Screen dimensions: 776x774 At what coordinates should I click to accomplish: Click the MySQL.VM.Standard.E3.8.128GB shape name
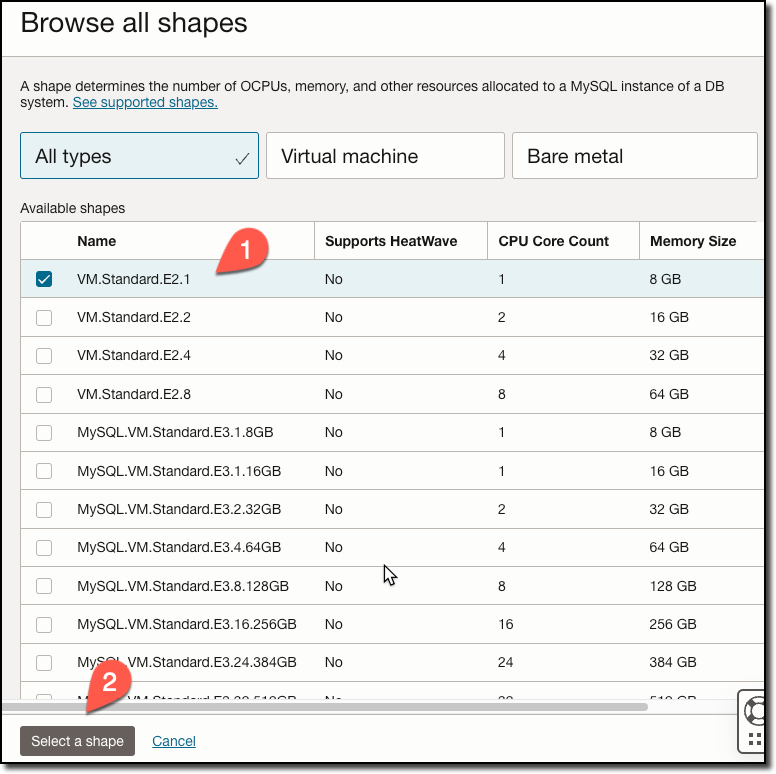tap(183, 586)
